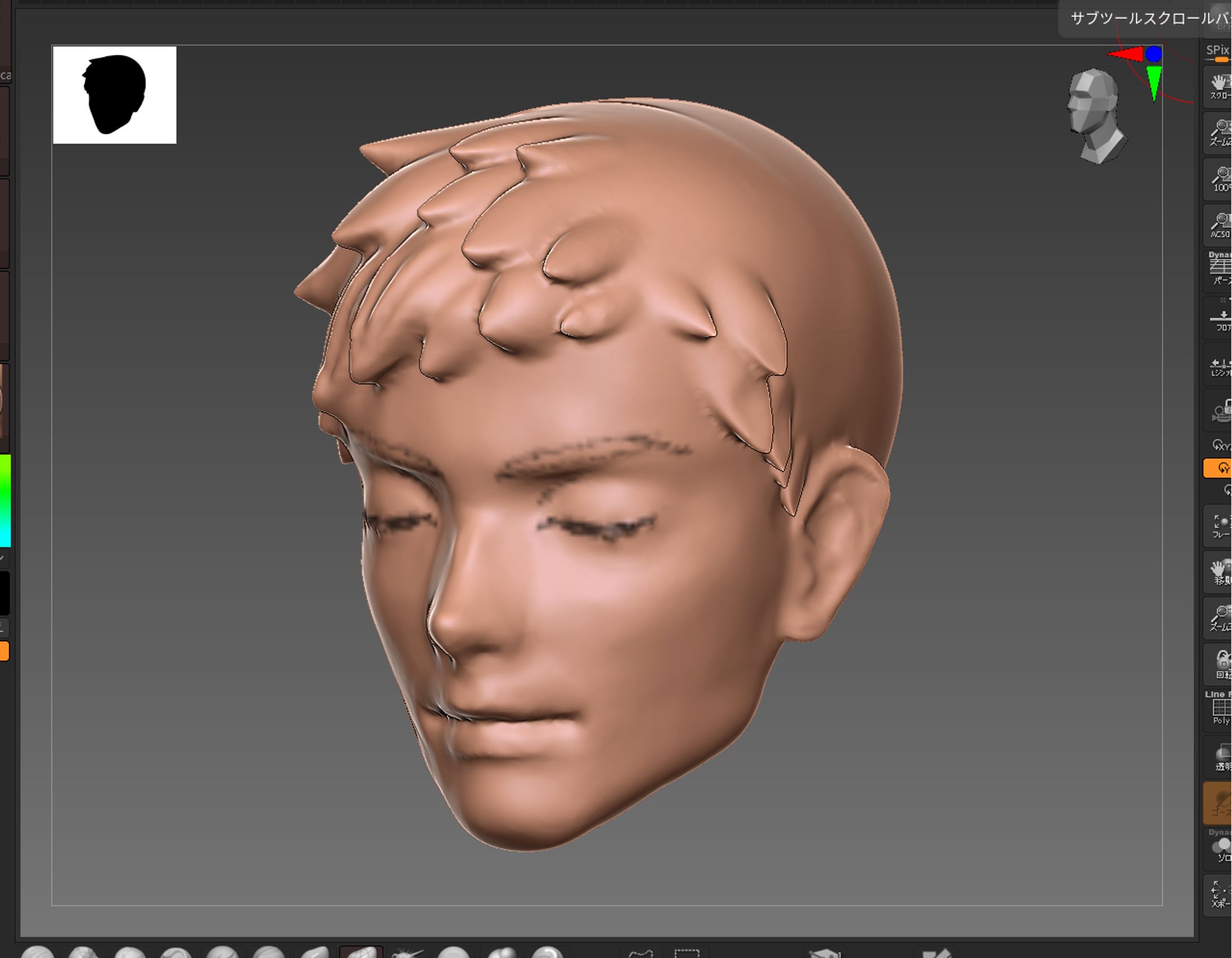Select the Move (移動) 3D navigation button
This screenshot has width=1232, height=958.
click(x=1220, y=572)
